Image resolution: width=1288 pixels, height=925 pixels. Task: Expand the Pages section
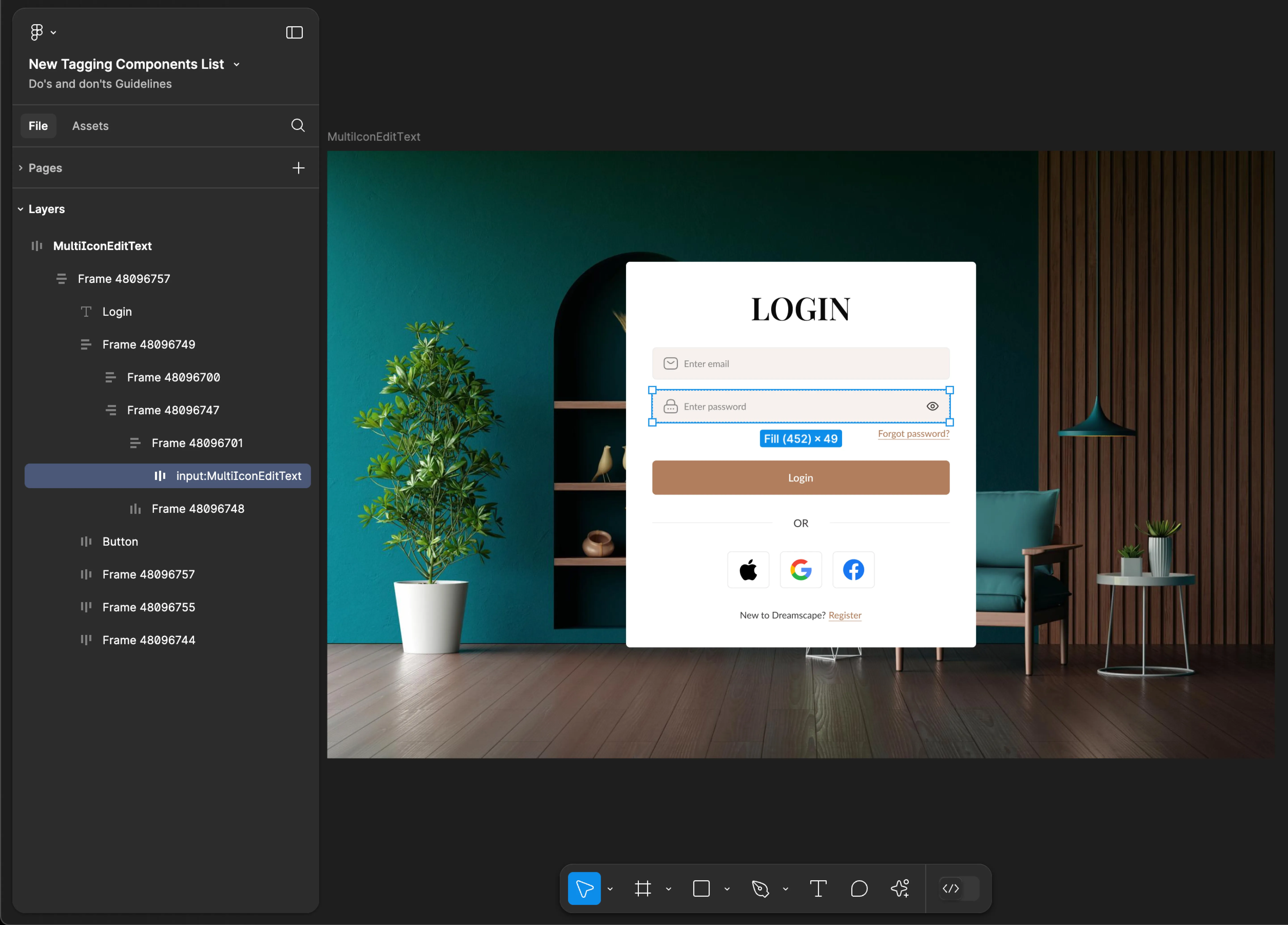click(20, 168)
